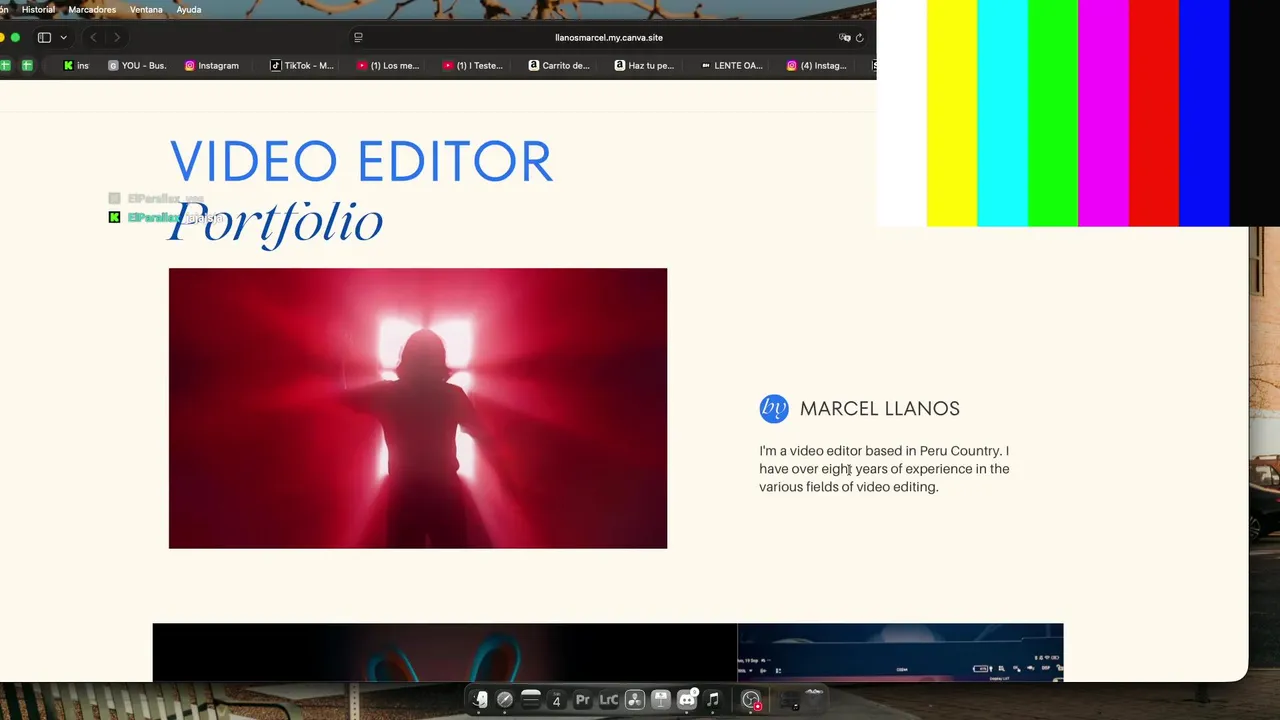Open Music app from the Dock

(x=713, y=700)
